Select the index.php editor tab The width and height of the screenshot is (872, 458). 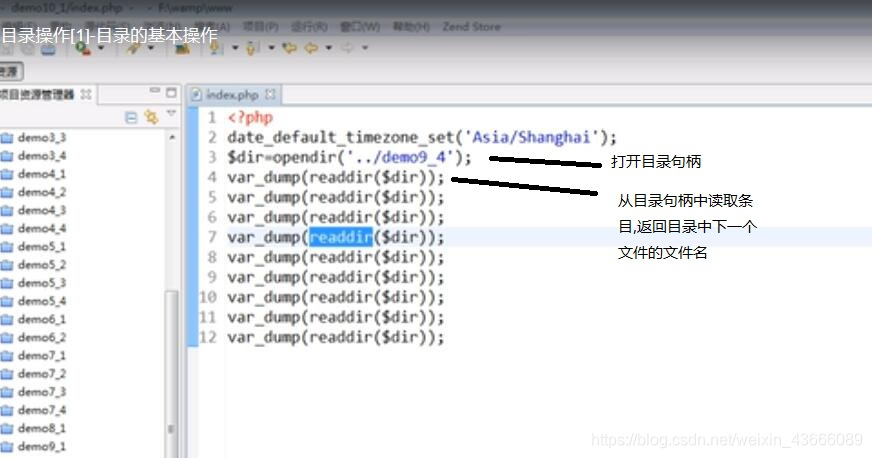234,95
